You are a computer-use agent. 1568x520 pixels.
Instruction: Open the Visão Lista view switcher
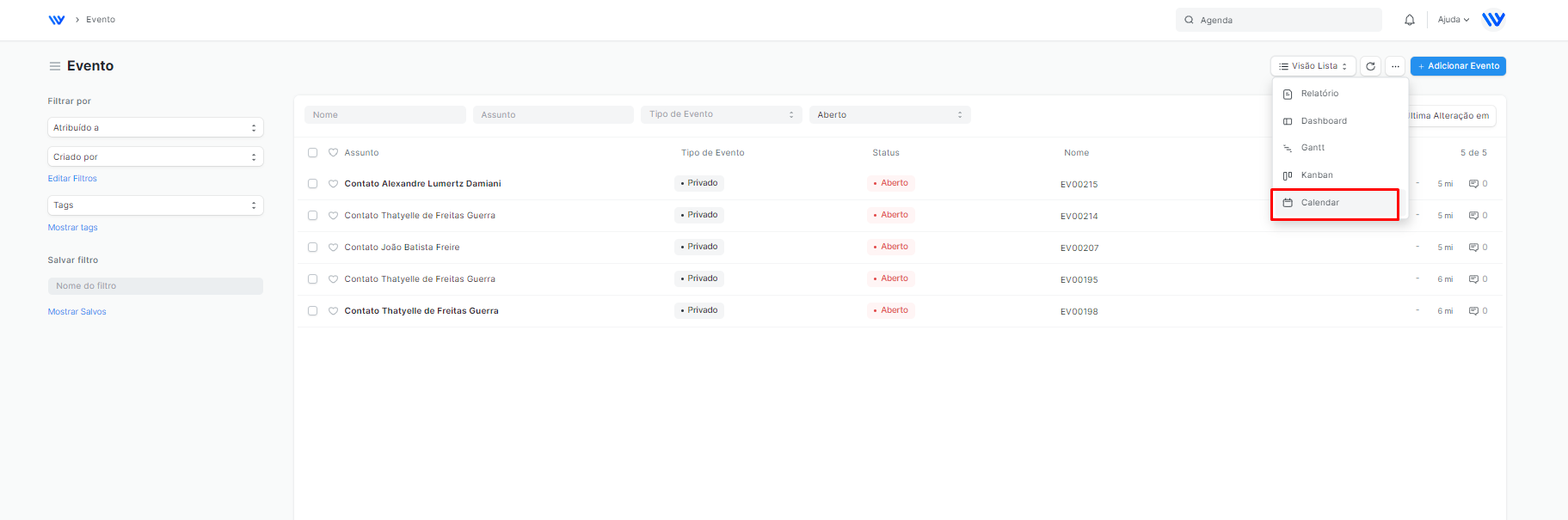click(1313, 66)
